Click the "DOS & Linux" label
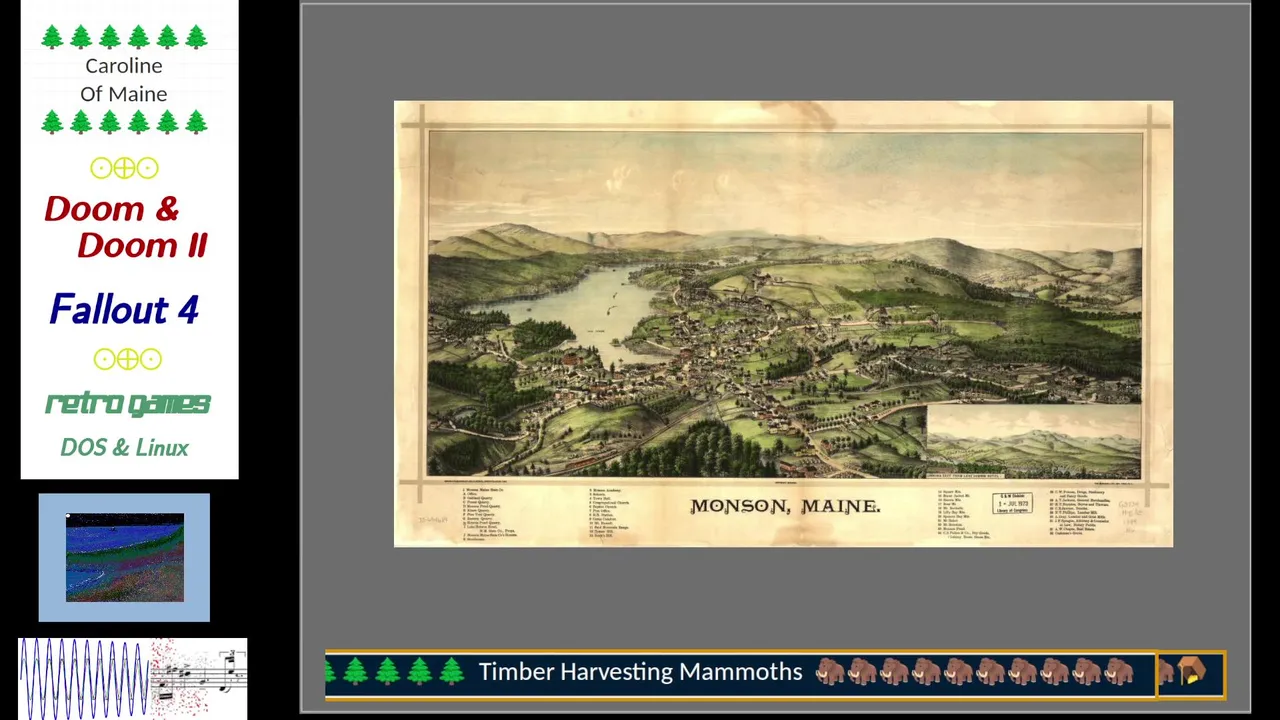The height and width of the screenshot is (720, 1280). tap(124, 447)
